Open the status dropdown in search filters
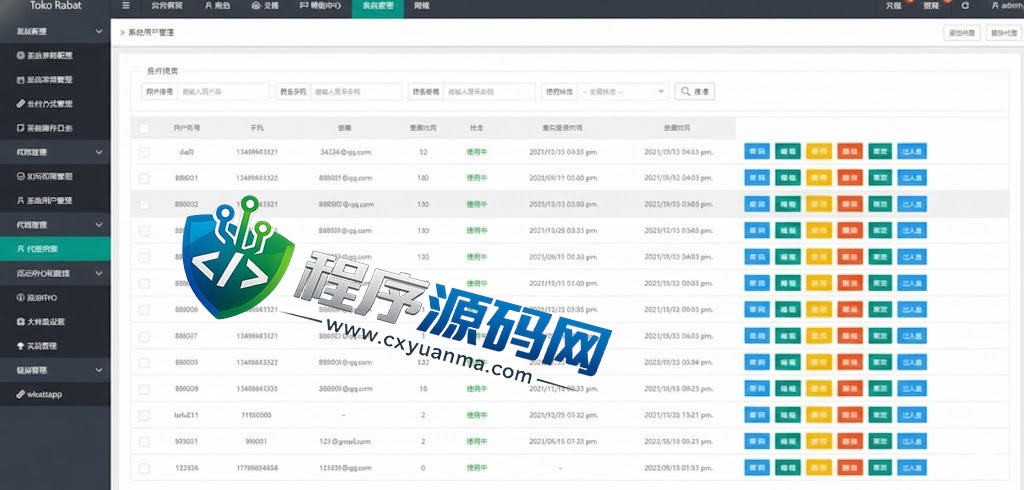1024x490 pixels. coord(623,91)
